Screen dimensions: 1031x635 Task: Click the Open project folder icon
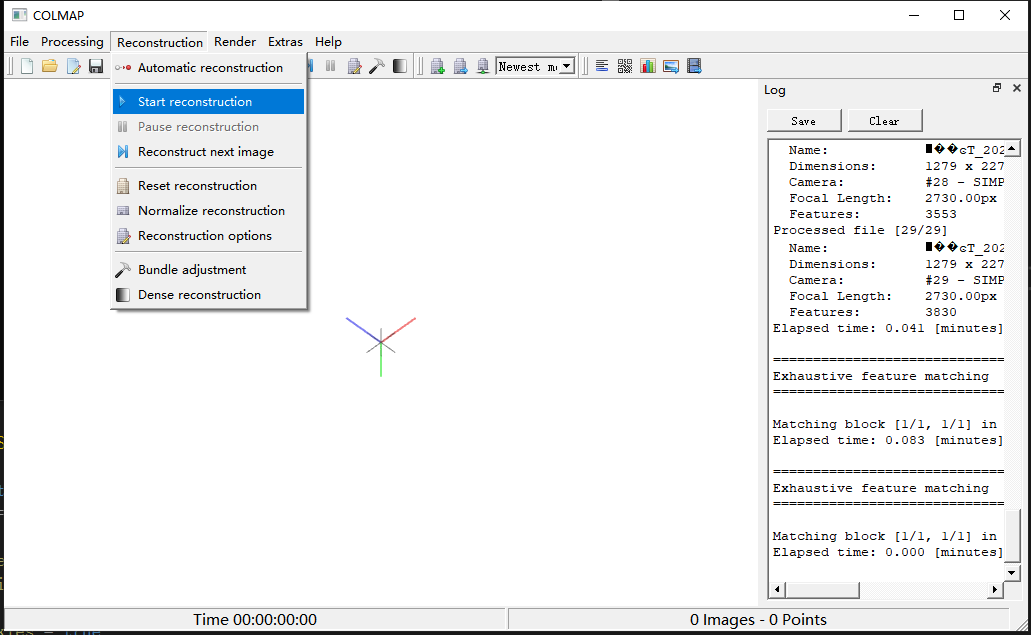click(x=50, y=66)
